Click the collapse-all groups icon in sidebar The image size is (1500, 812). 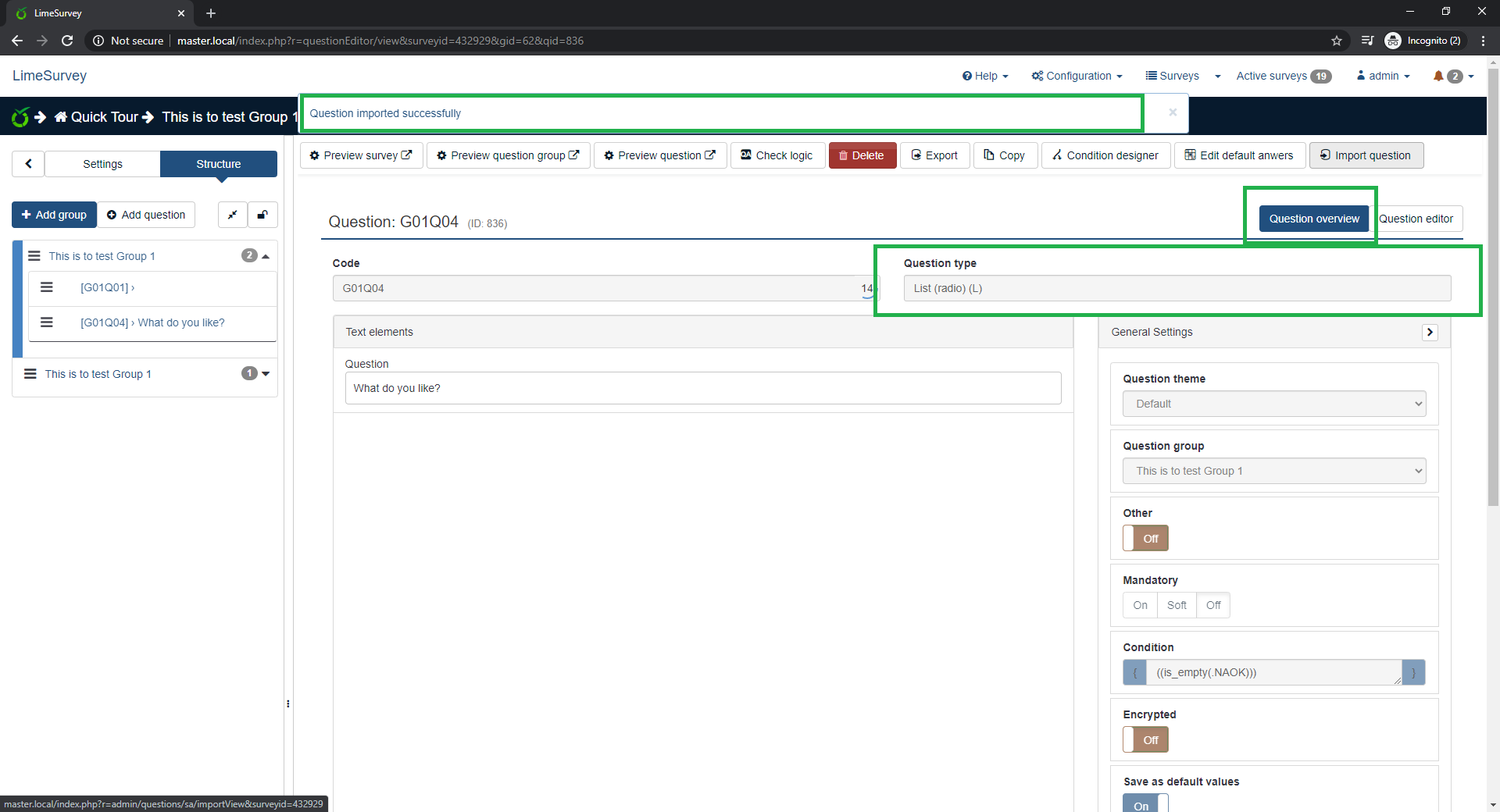pyautogui.click(x=233, y=215)
